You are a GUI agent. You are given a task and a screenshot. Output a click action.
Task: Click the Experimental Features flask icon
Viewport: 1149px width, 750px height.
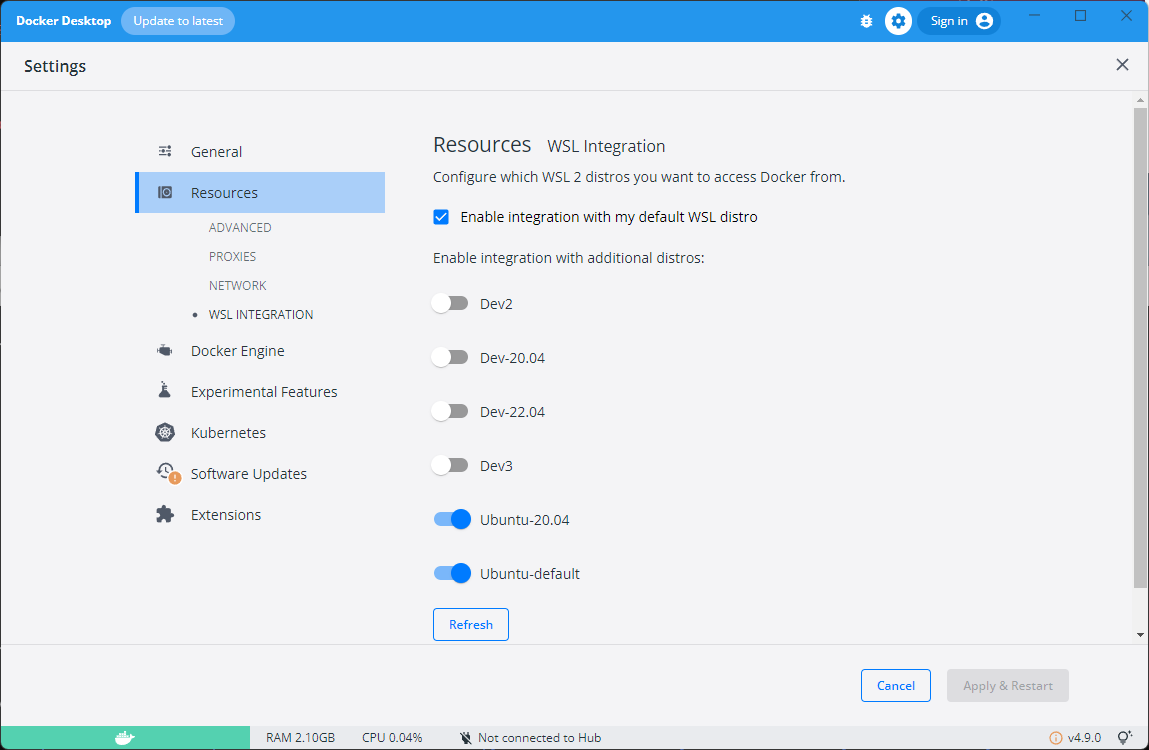[165, 391]
